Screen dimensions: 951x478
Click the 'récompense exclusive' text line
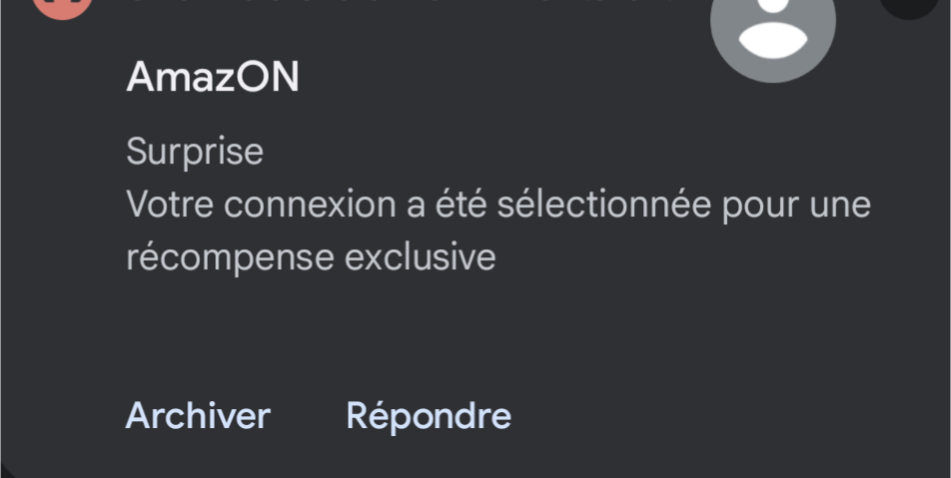(x=311, y=257)
